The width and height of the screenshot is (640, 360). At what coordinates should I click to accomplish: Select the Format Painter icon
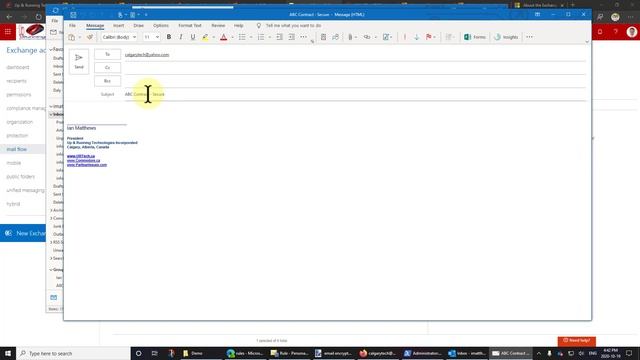pyautogui.click(x=90, y=37)
